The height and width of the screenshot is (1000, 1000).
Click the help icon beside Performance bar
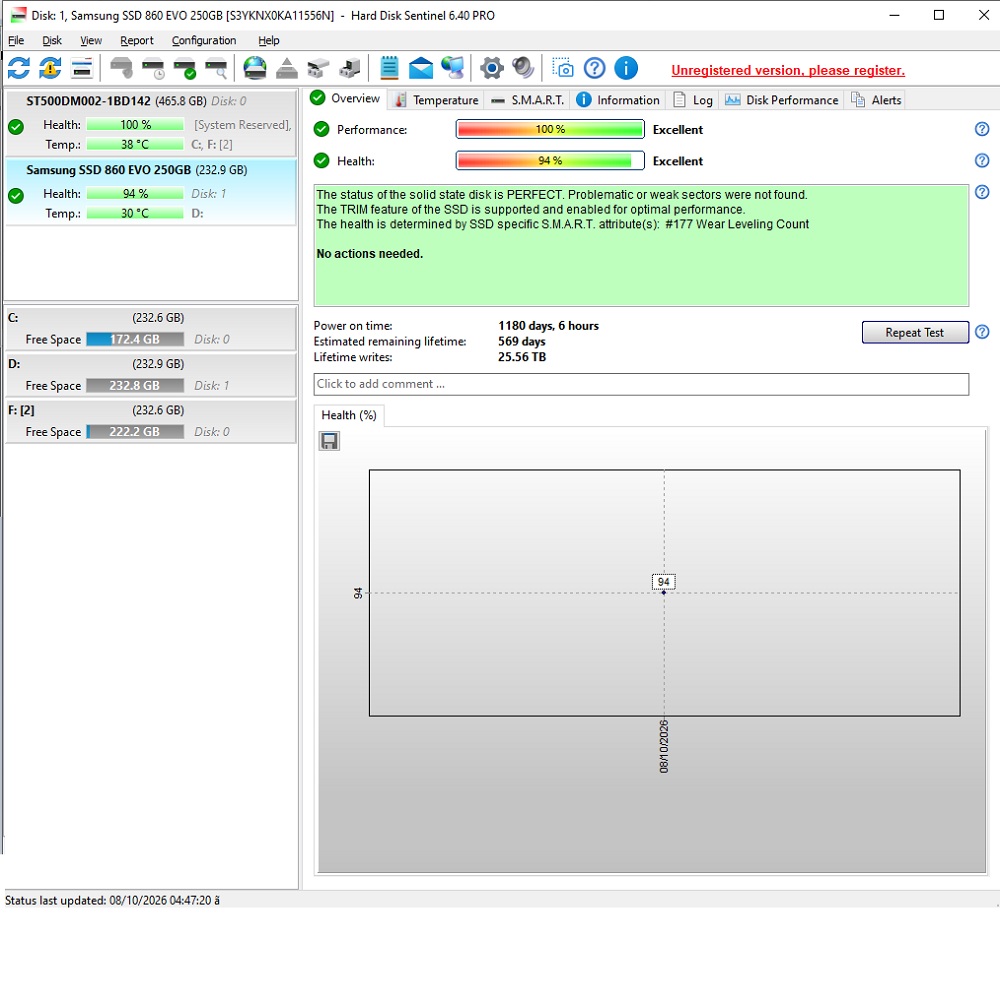coord(982,129)
